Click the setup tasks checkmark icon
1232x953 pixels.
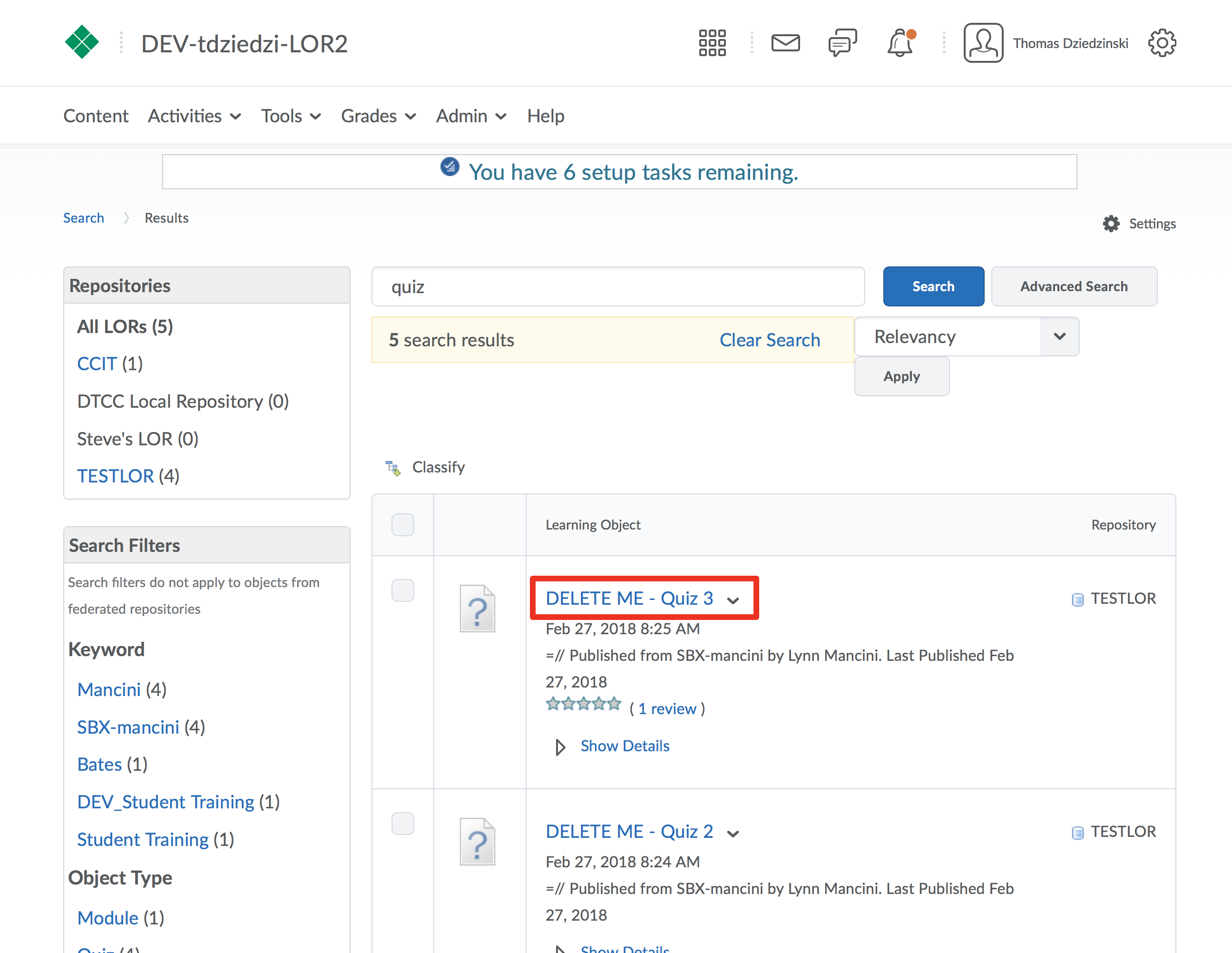450,167
